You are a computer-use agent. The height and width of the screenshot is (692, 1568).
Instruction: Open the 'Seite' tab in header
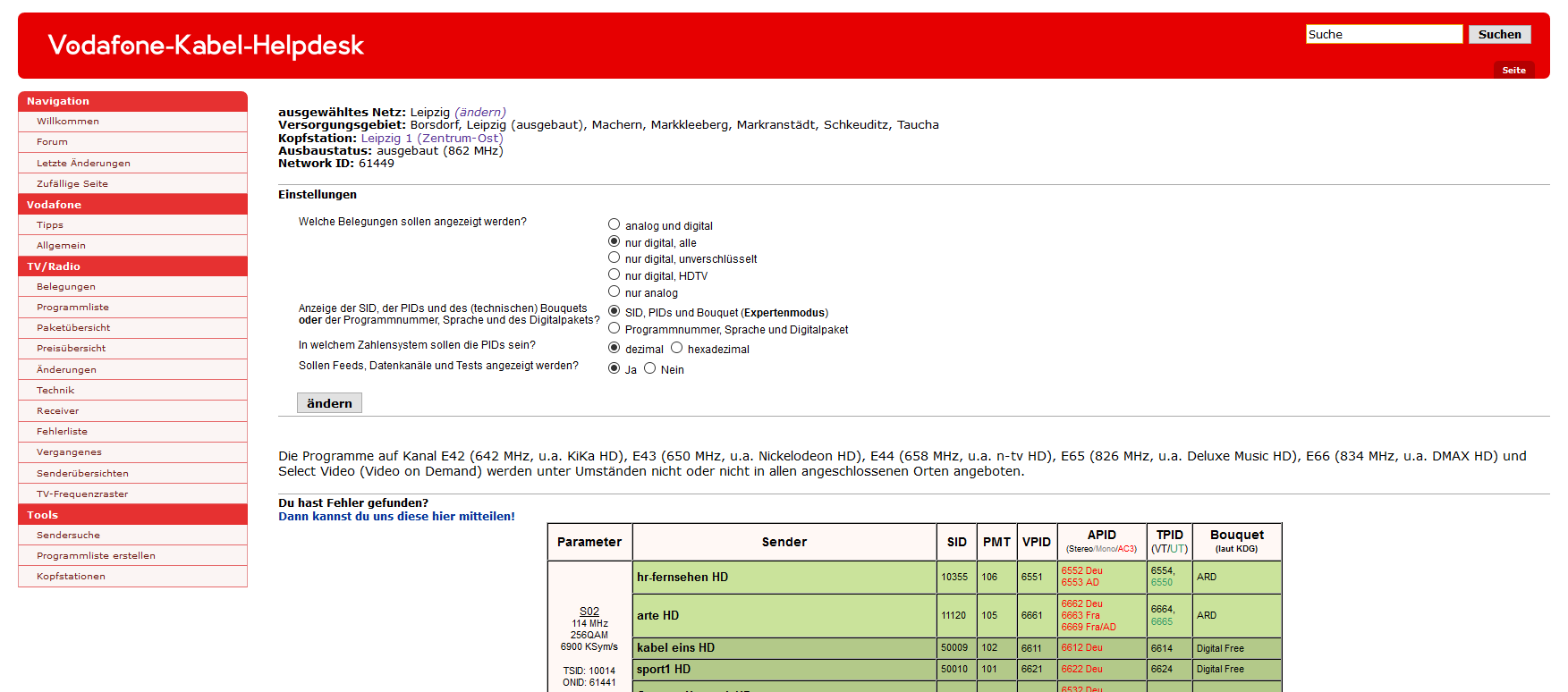pos(1513,70)
